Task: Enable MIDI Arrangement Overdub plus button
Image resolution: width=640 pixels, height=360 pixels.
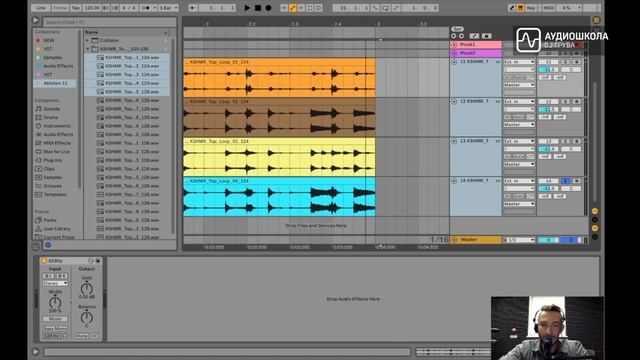Action: 284,8
